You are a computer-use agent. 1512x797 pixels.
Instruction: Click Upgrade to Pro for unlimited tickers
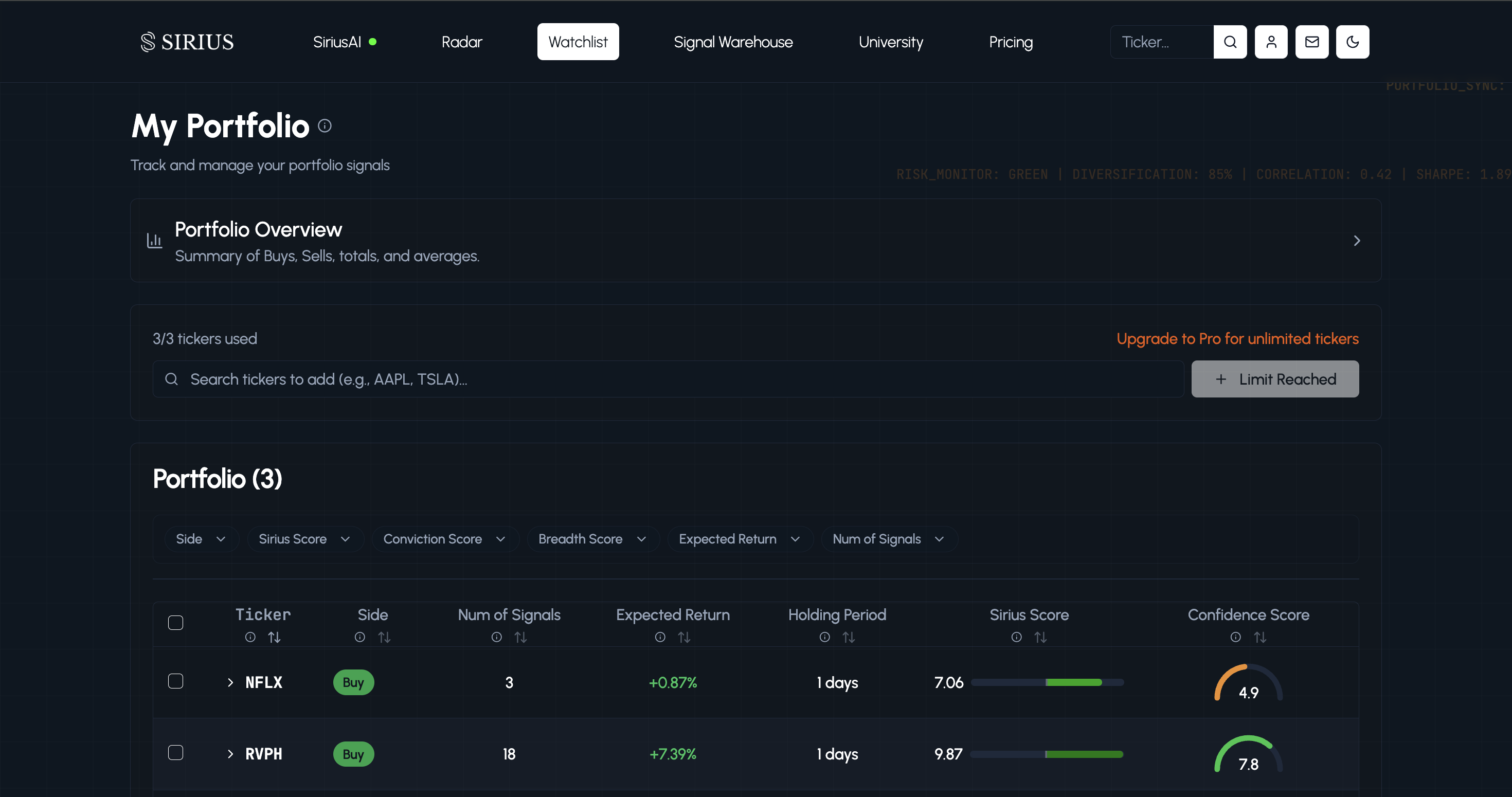tap(1237, 339)
